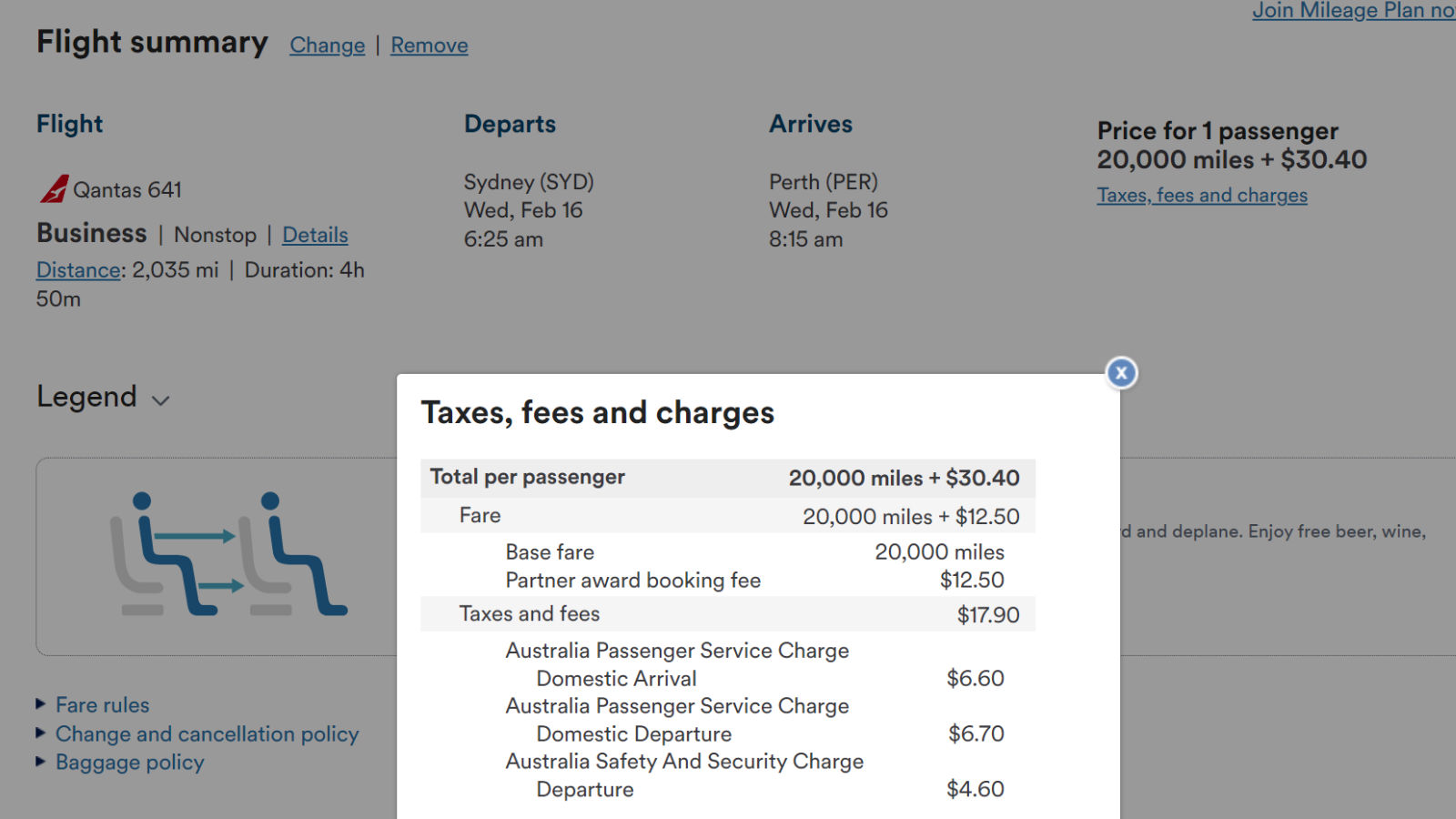Image resolution: width=1456 pixels, height=819 pixels.
Task: Expand the Baggage policy section
Action: (x=130, y=763)
